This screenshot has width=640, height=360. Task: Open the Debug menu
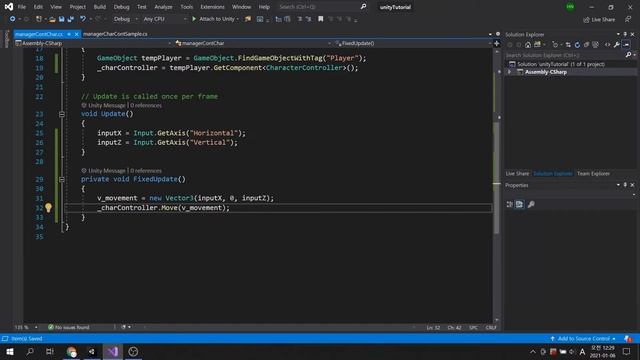pos(121,7)
